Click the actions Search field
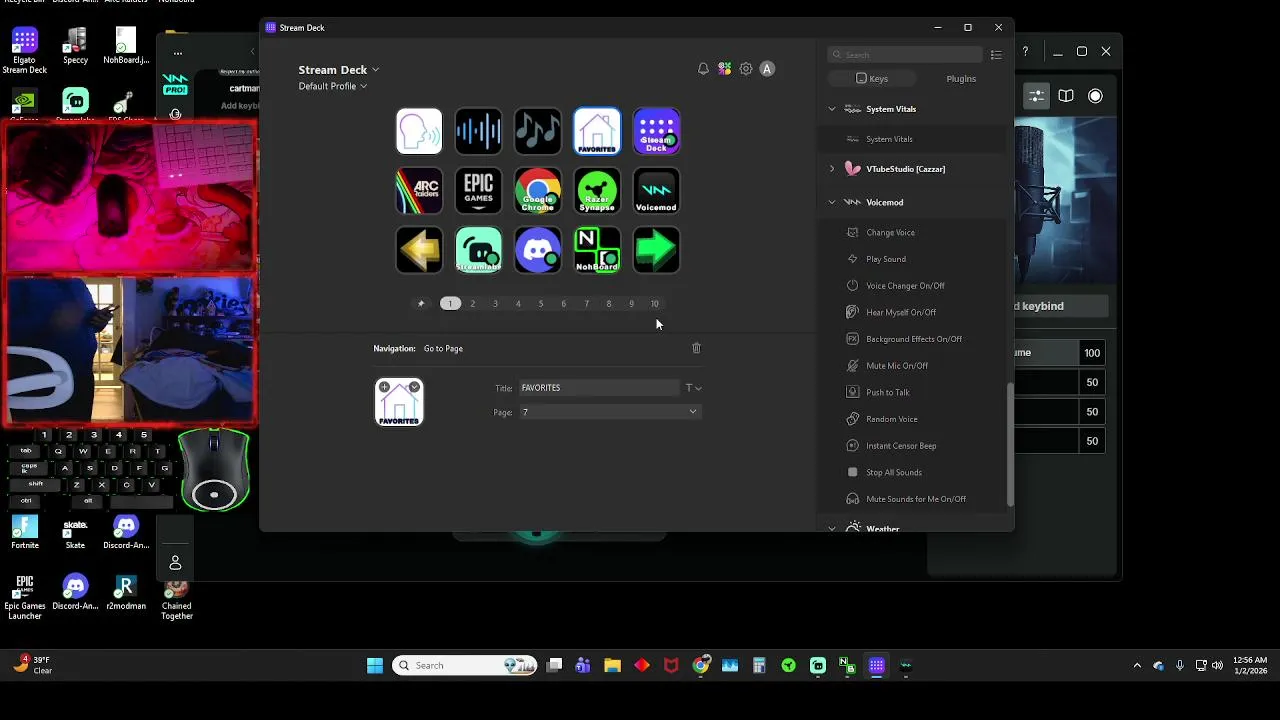Viewport: 1280px width, 720px height. [x=905, y=55]
